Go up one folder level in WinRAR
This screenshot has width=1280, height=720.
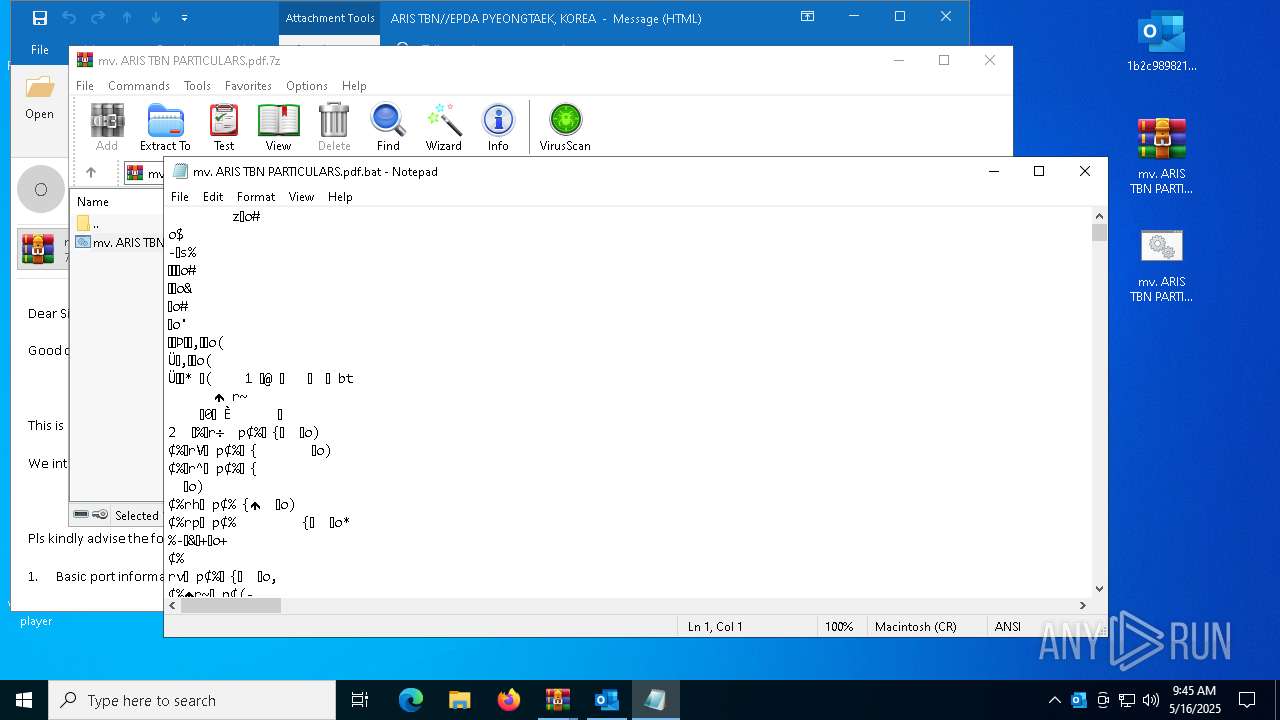point(91,173)
